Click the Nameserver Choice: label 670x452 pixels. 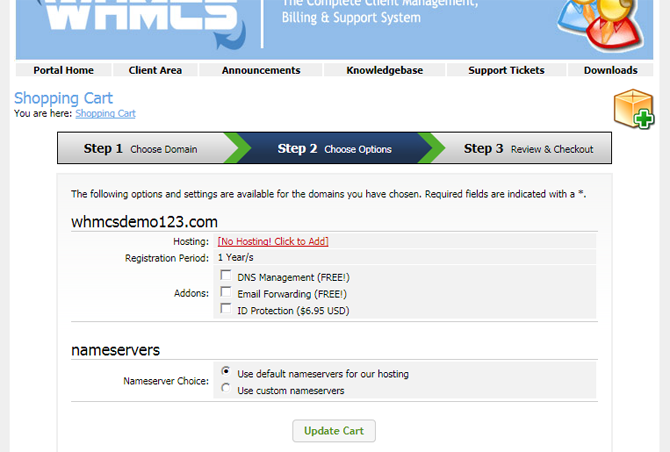tap(166, 381)
